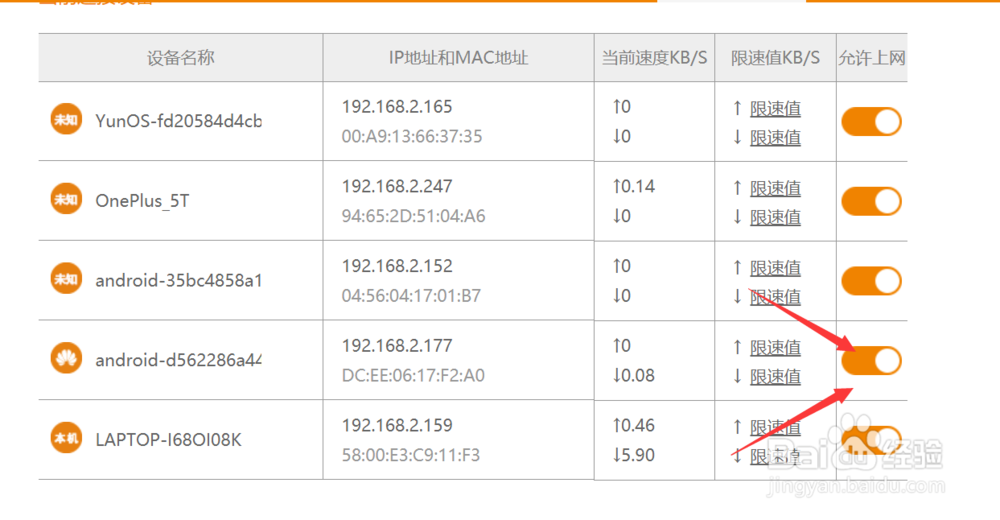The width and height of the screenshot is (1000, 520).
Task: Click the IP address 192.168.2.247
Action: pos(397,186)
